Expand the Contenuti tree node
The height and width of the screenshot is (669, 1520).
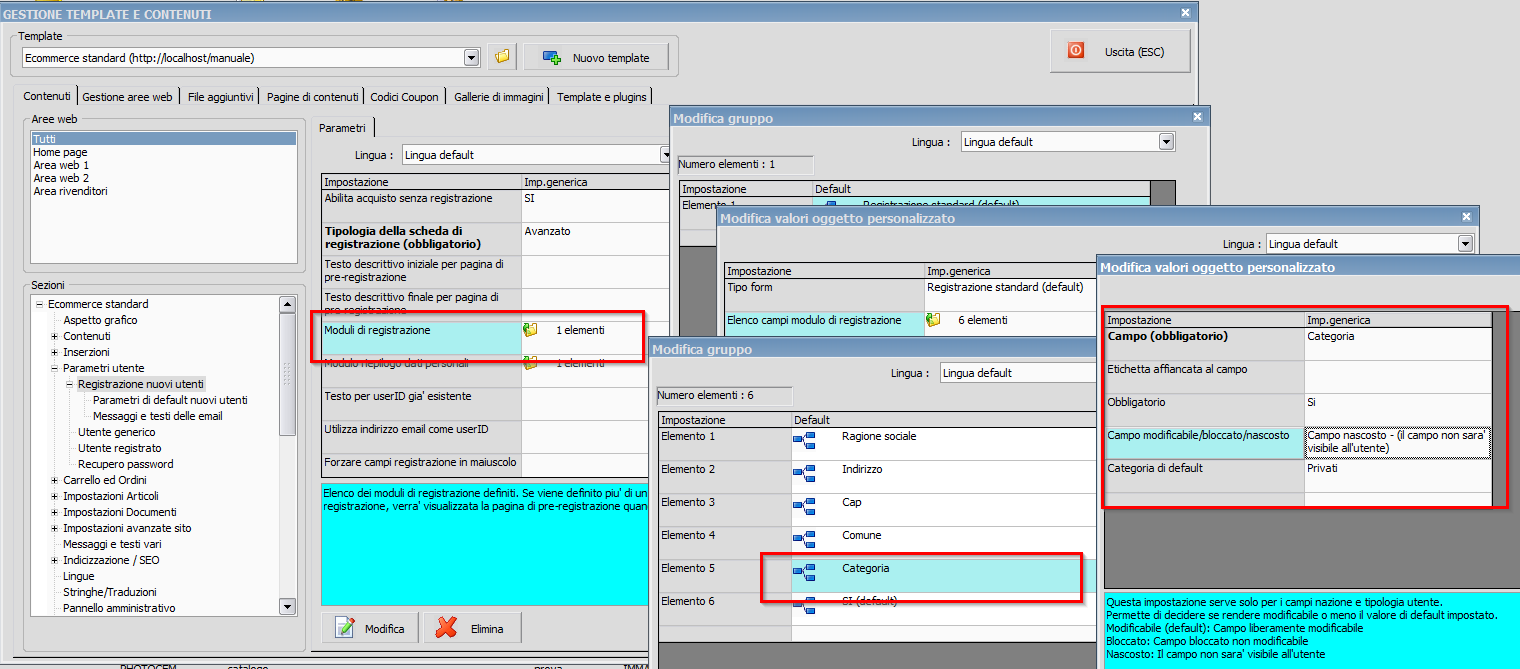tap(54, 336)
